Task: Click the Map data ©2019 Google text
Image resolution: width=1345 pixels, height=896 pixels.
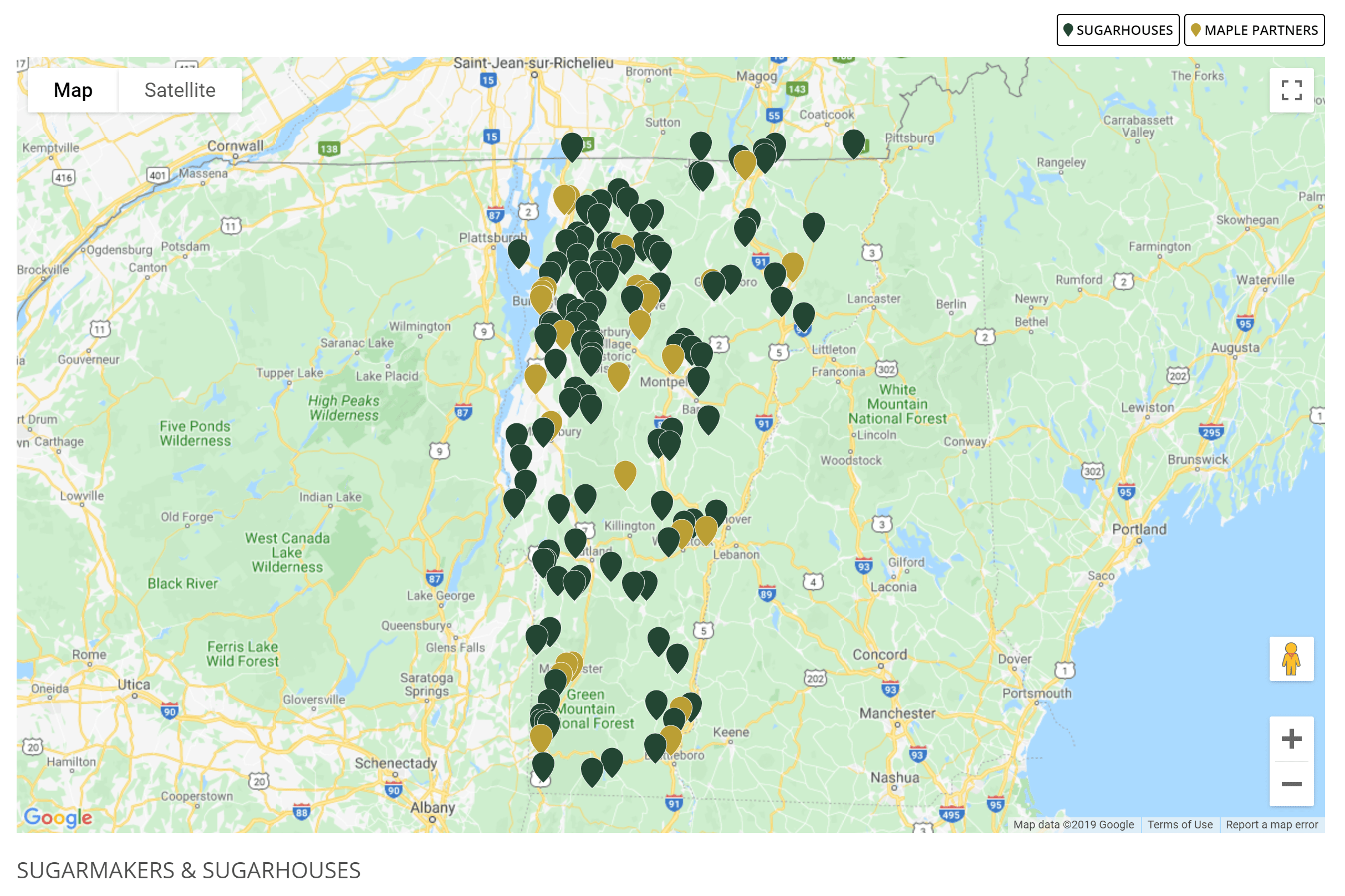Action: pyautogui.click(x=1073, y=824)
